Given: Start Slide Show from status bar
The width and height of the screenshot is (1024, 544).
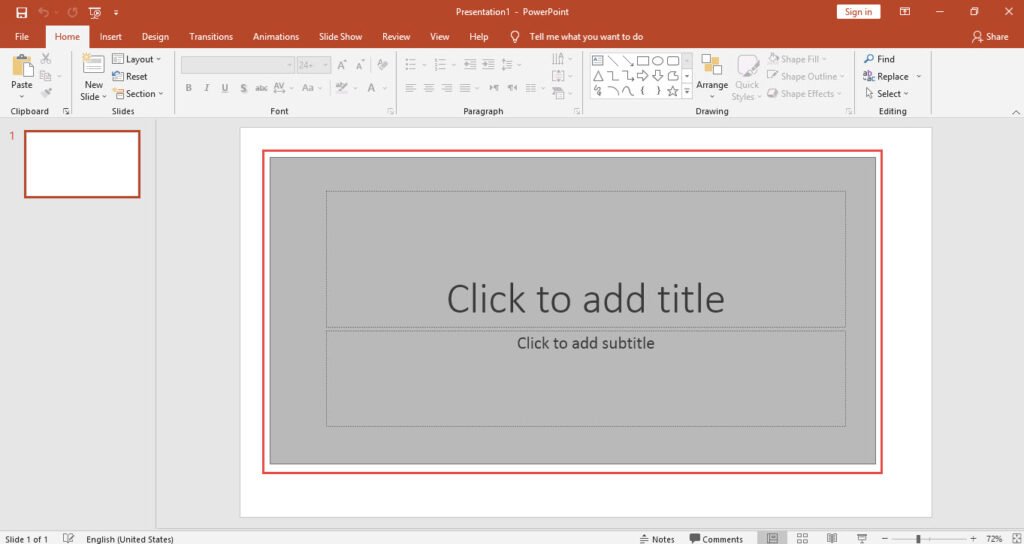Looking at the screenshot, I should click(861, 538).
